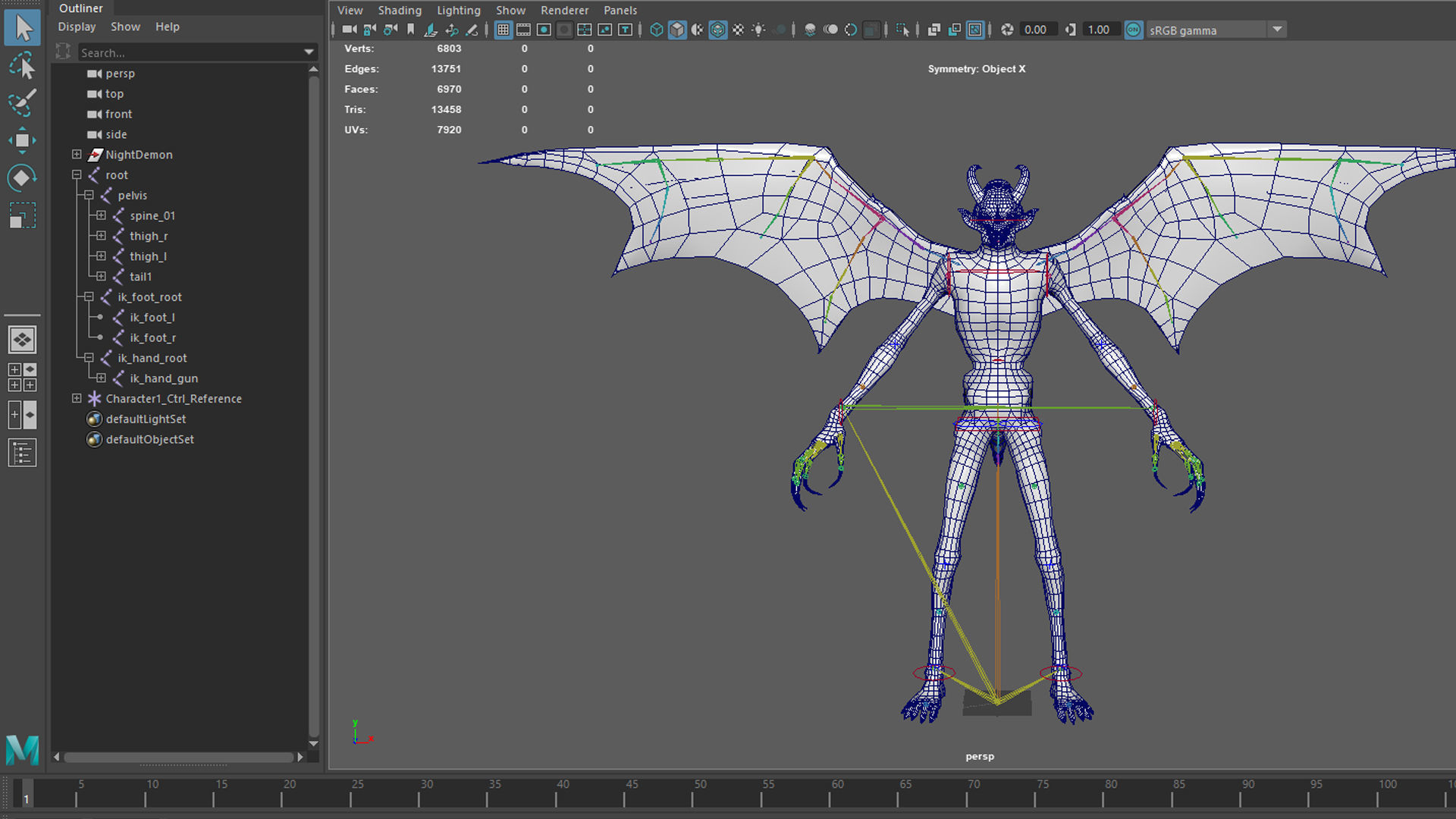Screen dimensions: 1456x819
Task: Open the sRGB gamma dropdown
Action: click(x=1278, y=30)
